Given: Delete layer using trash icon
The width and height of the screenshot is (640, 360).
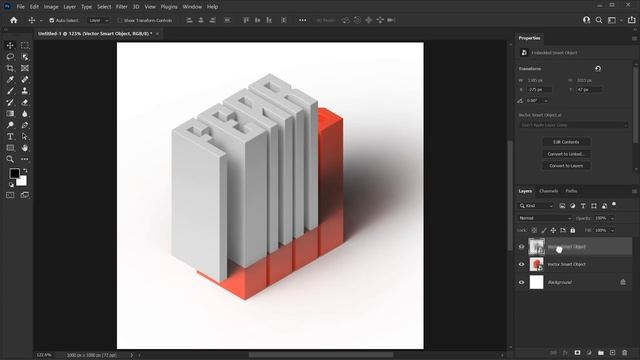Looking at the screenshot, I should [624, 353].
